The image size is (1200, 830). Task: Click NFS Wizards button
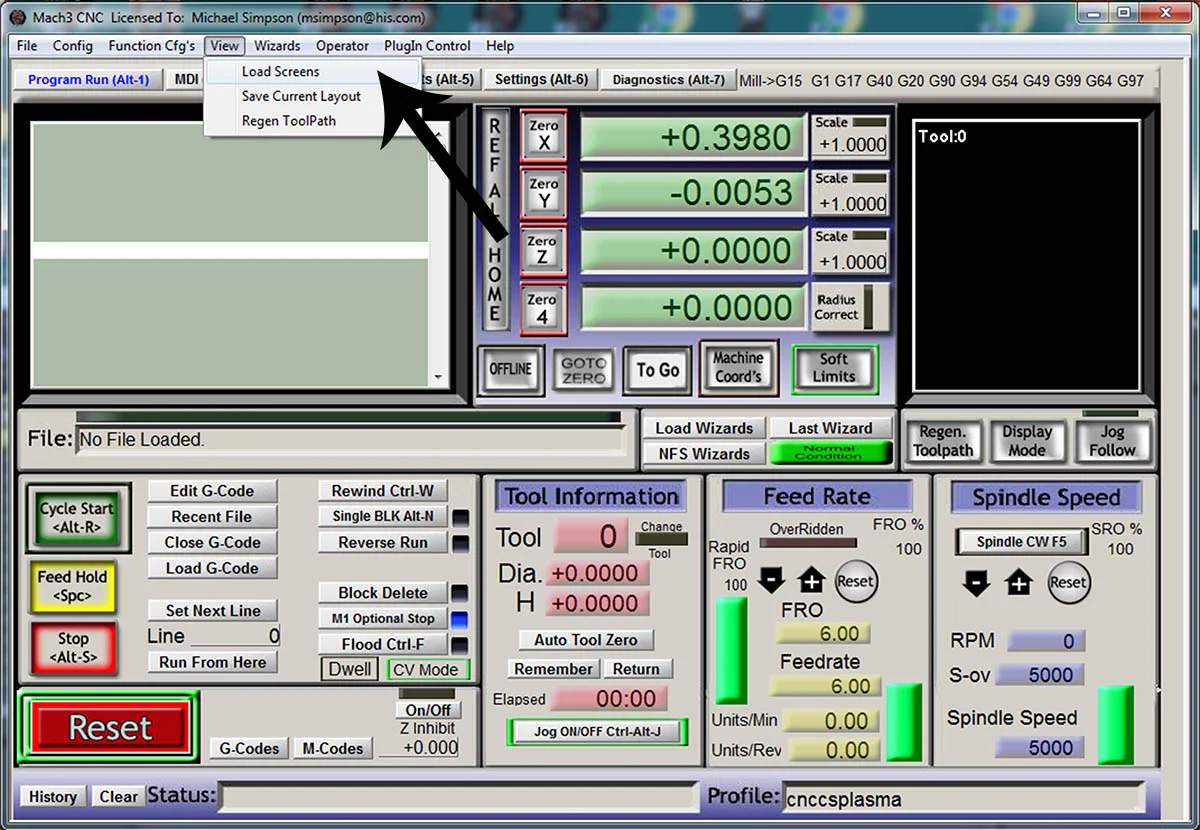(704, 454)
